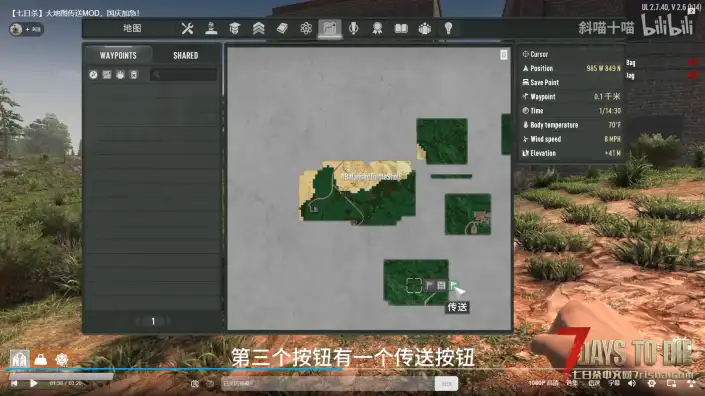
Task: Click the save icon map popup button
Action: point(441,285)
